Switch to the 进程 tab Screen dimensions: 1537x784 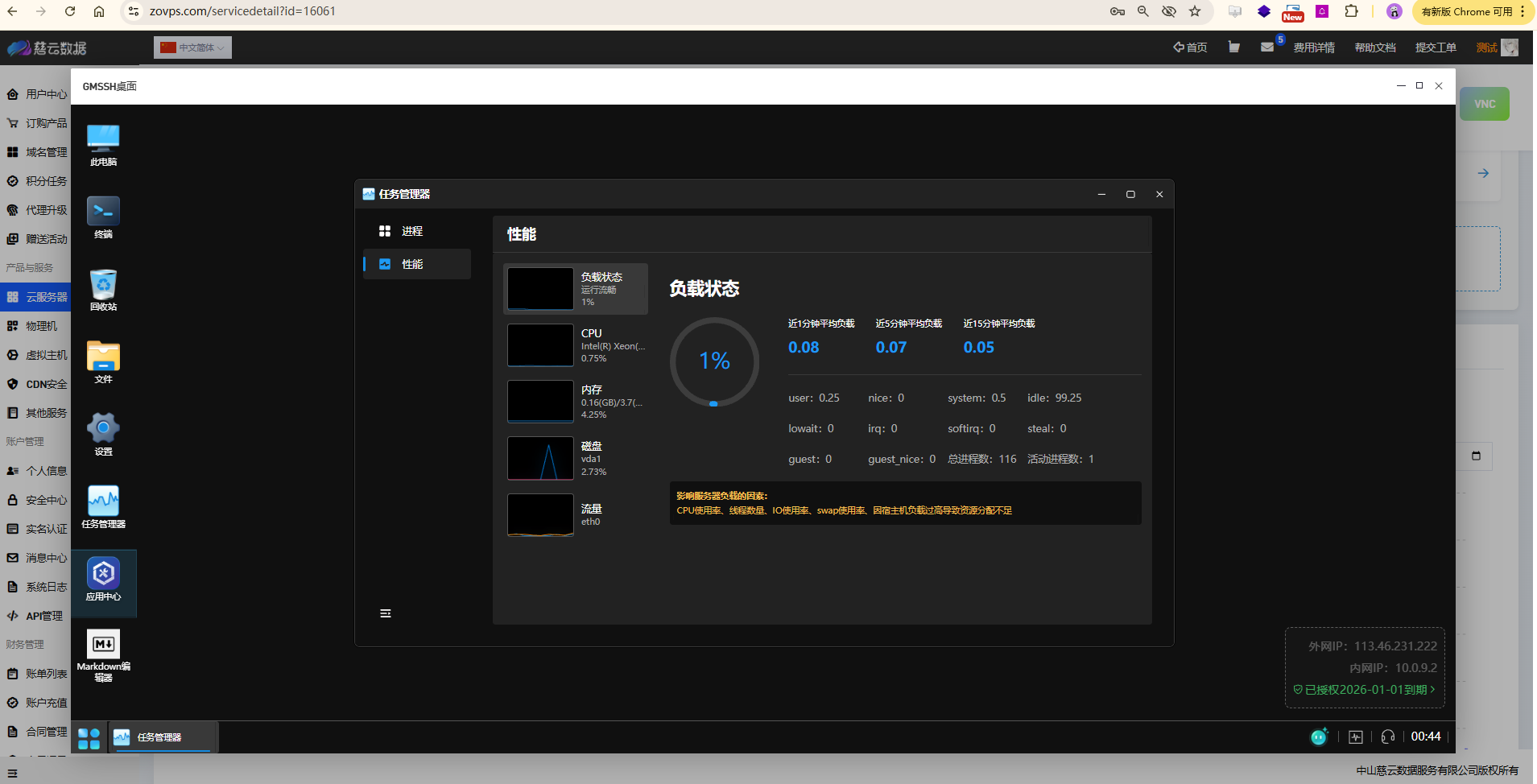[412, 231]
